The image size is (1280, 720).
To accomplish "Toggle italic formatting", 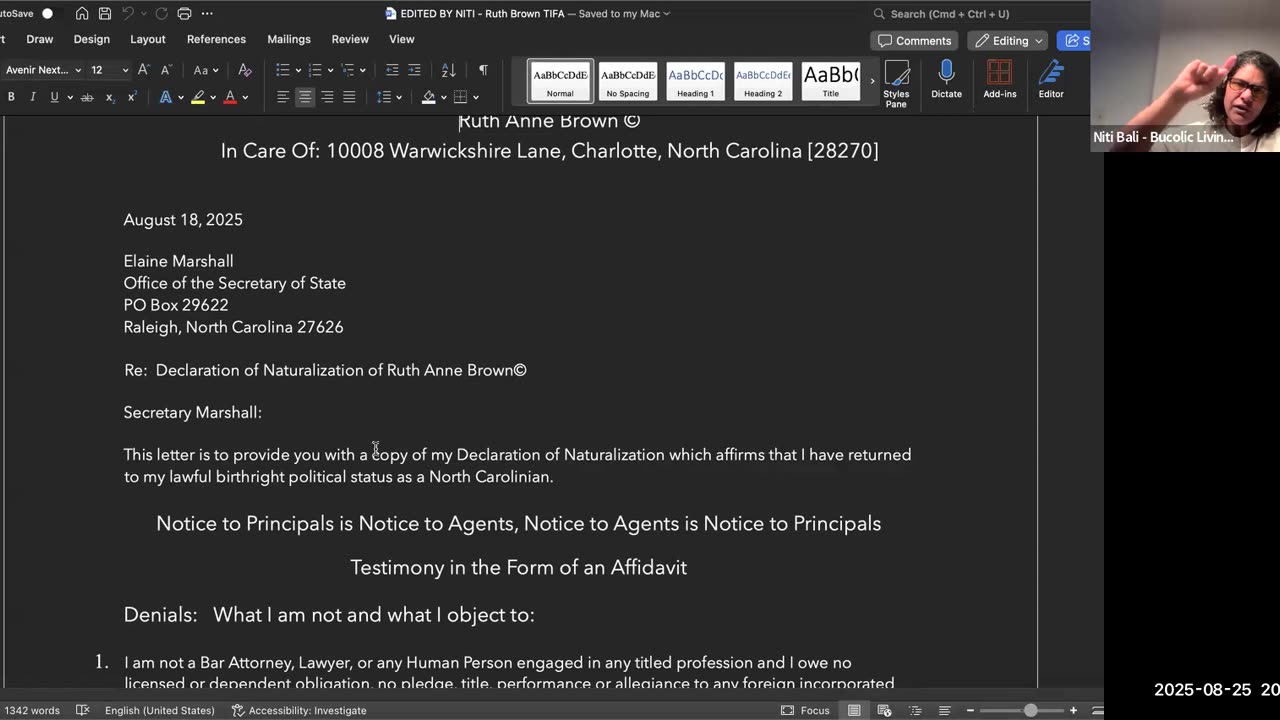I will (x=33, y=97).
